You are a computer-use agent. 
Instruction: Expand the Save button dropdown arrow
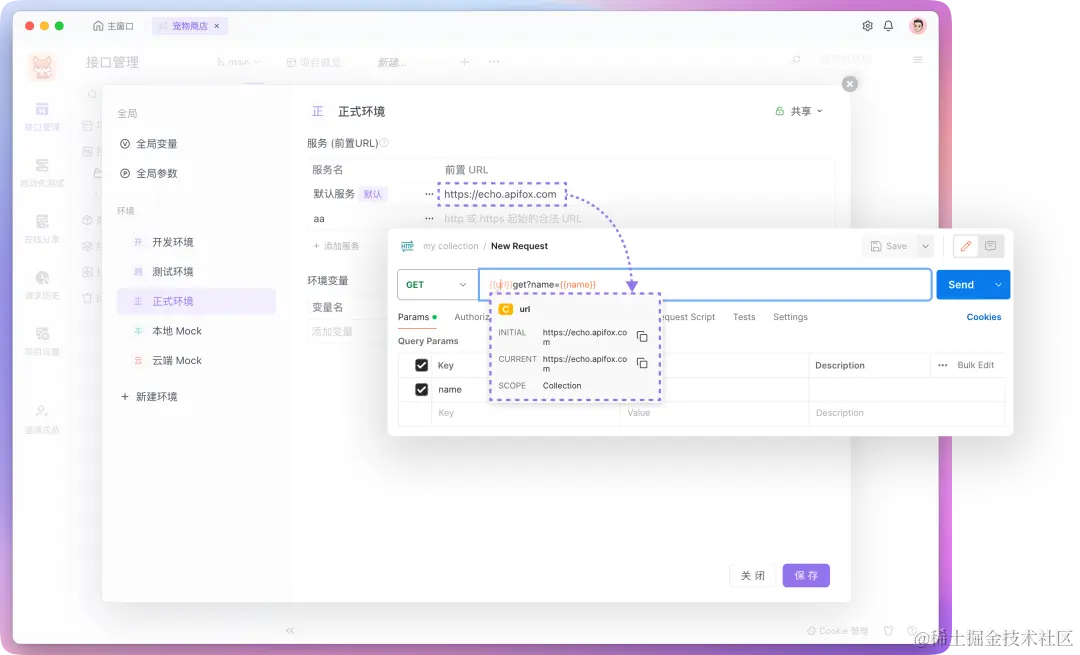tap(925, 246)
